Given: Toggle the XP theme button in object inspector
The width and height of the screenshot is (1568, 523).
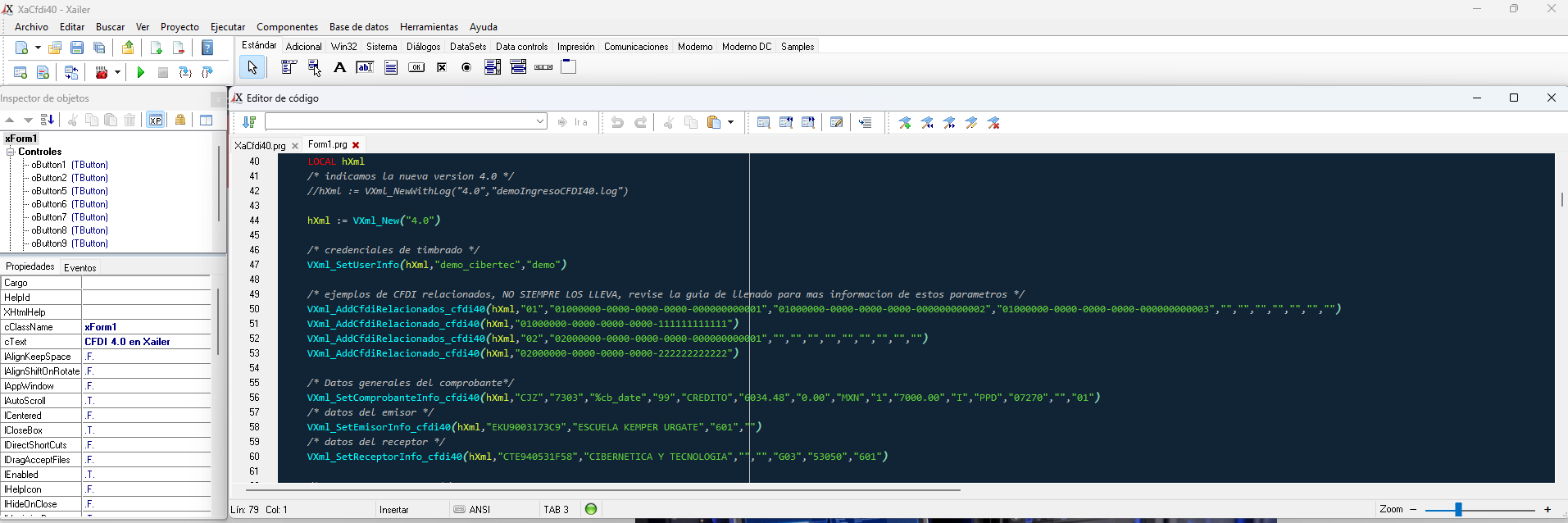Looking at the screenshot, I should pyautogui.click(x=155, y=121).
